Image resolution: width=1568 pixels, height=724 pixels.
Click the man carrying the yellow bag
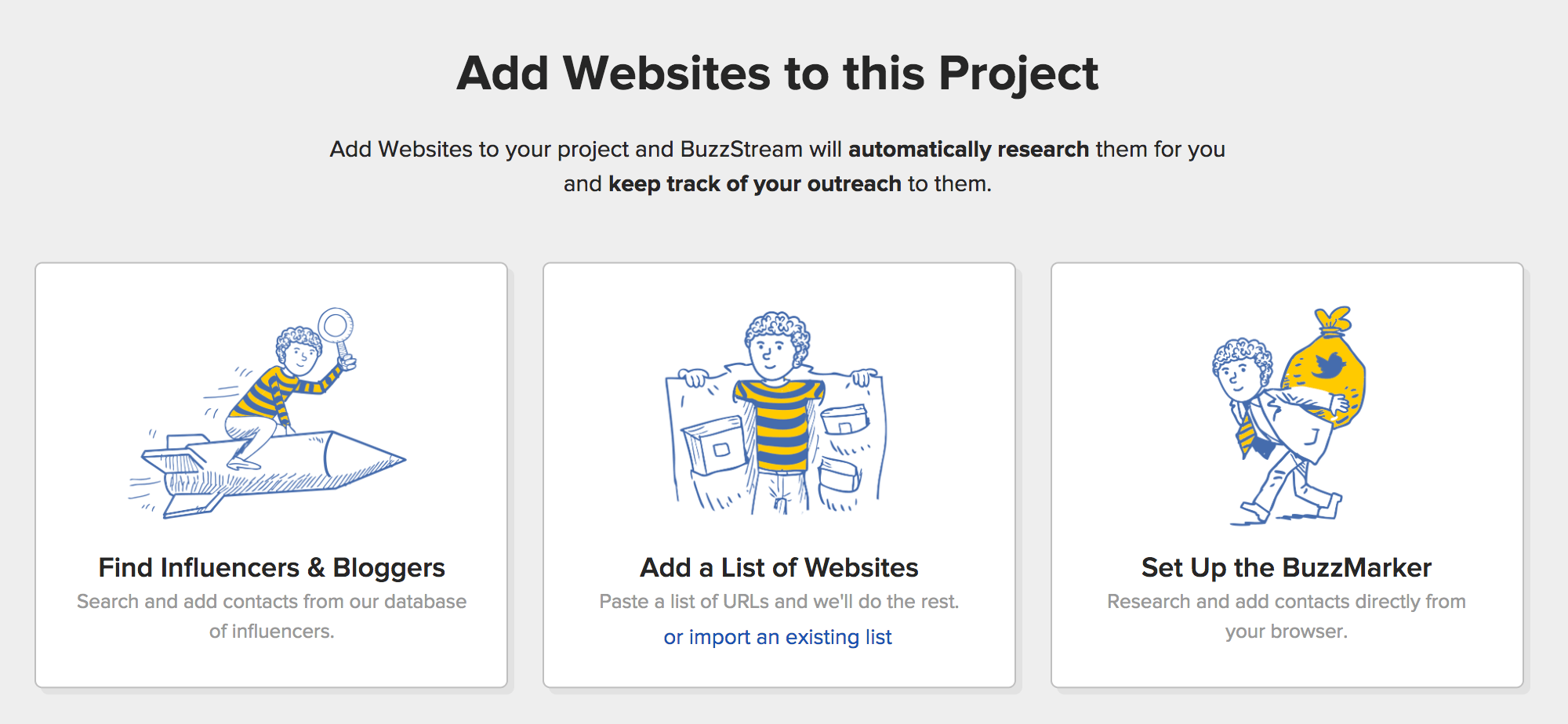[x=1262, y=423]
